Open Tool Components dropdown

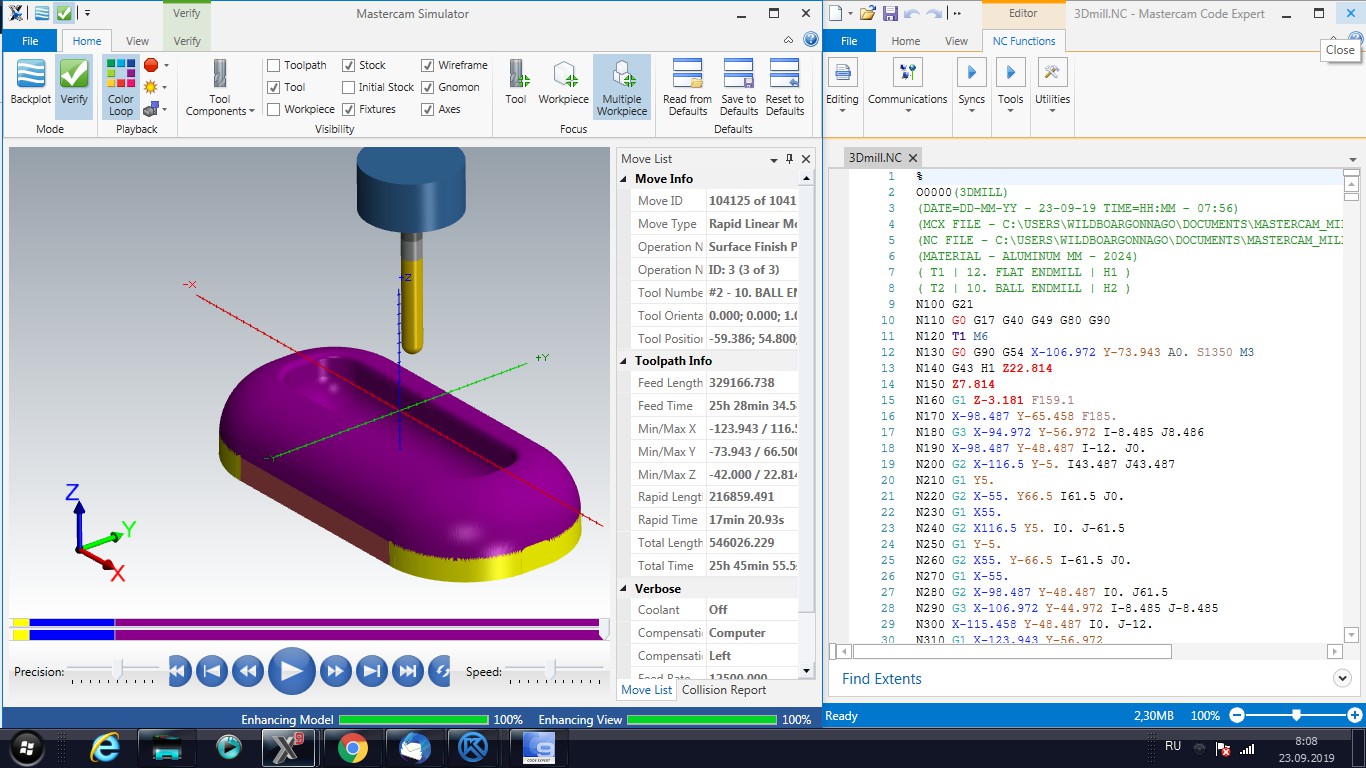220,87
